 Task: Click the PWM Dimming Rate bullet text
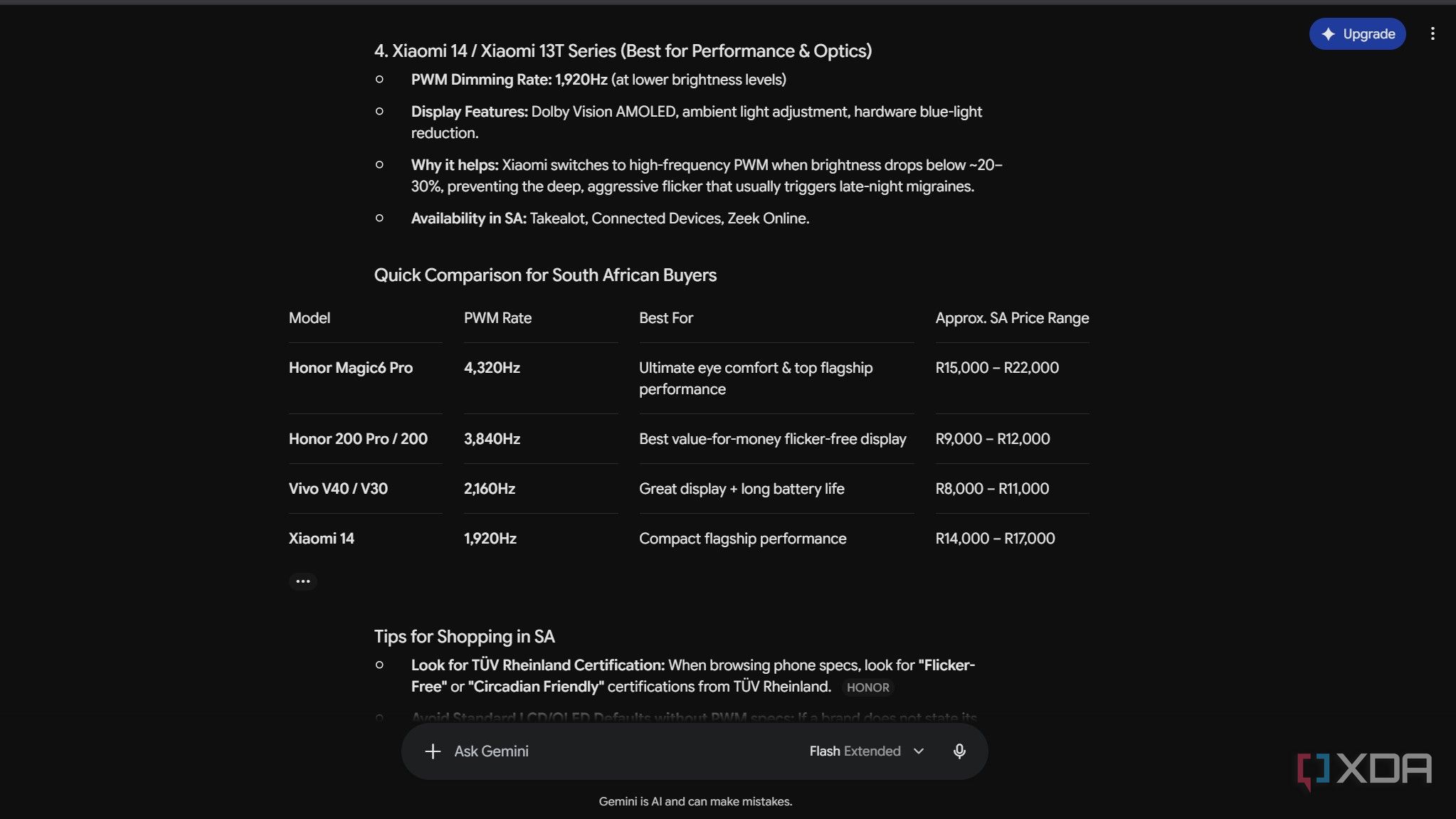point(598,80)
